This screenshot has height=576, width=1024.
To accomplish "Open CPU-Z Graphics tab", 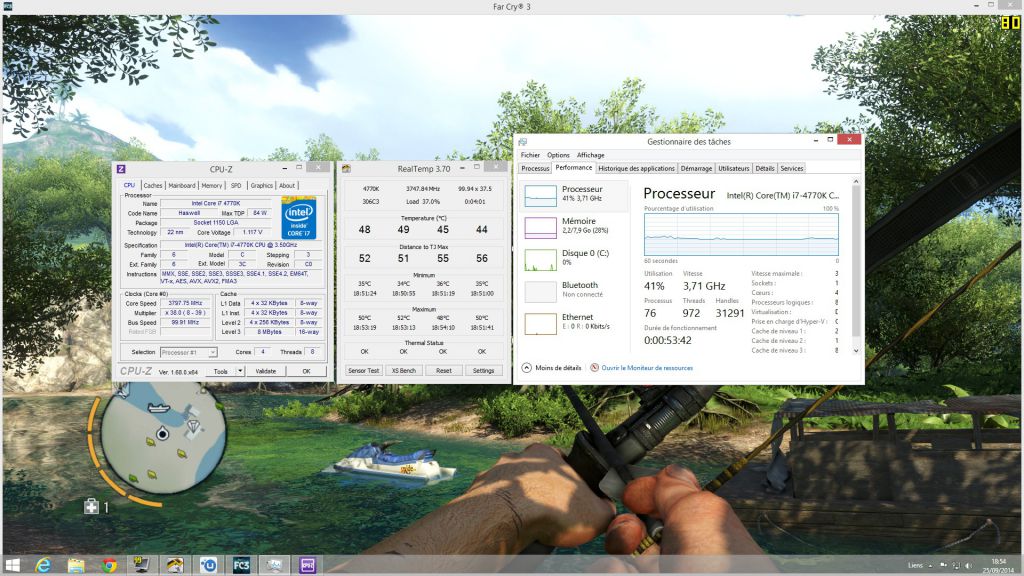I will pos(261,185).
